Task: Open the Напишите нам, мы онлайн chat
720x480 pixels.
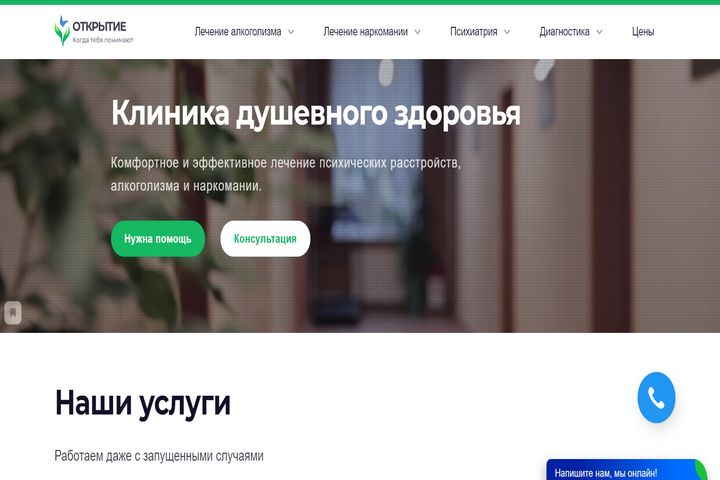Action: click(x=606, y=473)
